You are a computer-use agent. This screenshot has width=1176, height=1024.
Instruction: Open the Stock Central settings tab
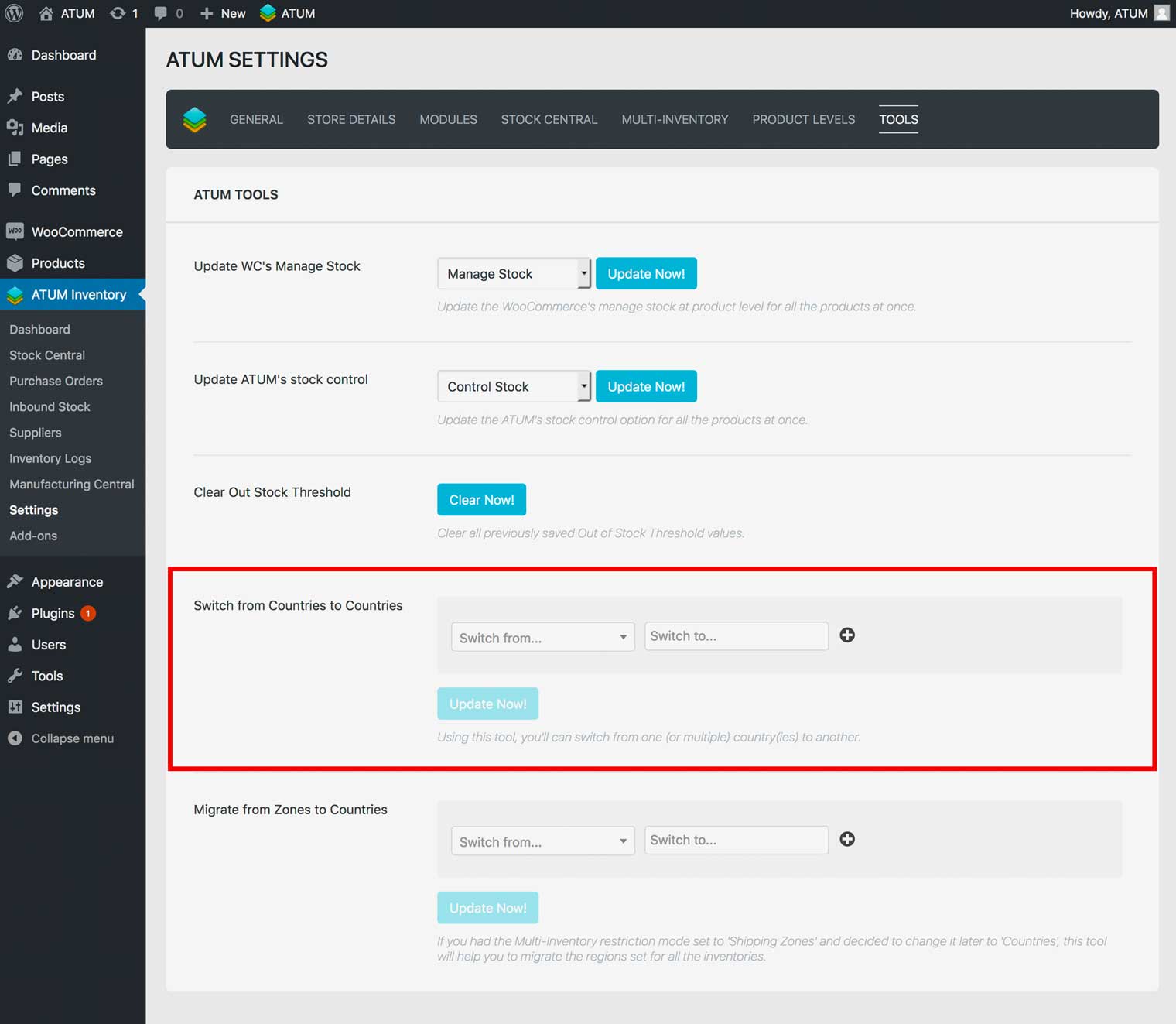click(x=549, y=119)
